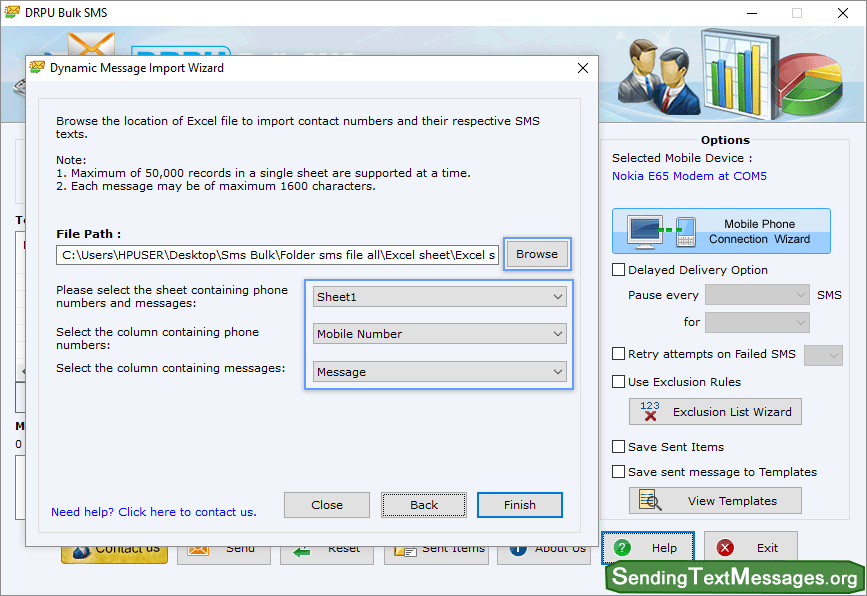Click the Exit button

(750, 548)
